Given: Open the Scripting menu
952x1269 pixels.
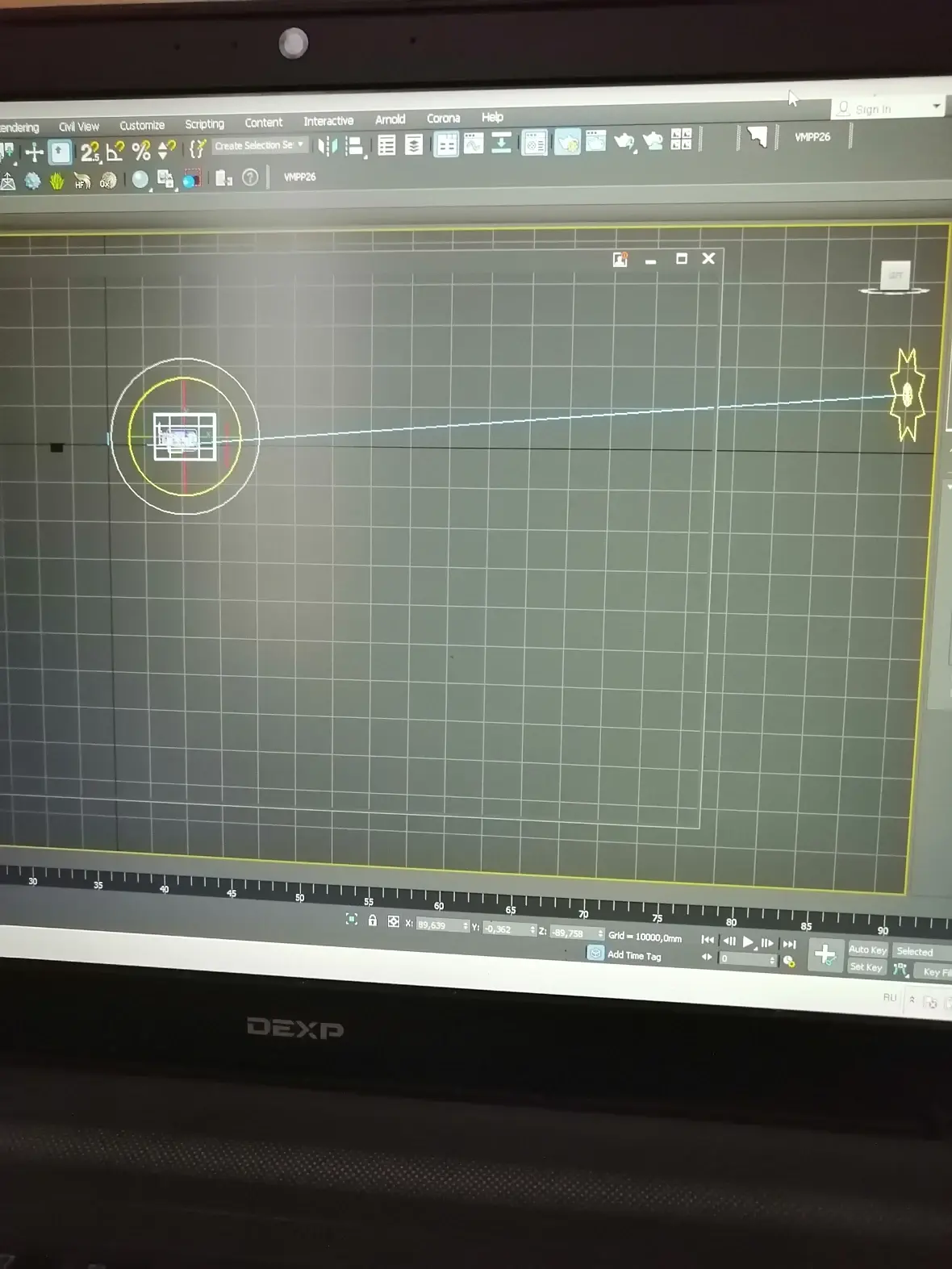Looking at the screenshot, I should (x=204, y=123).
